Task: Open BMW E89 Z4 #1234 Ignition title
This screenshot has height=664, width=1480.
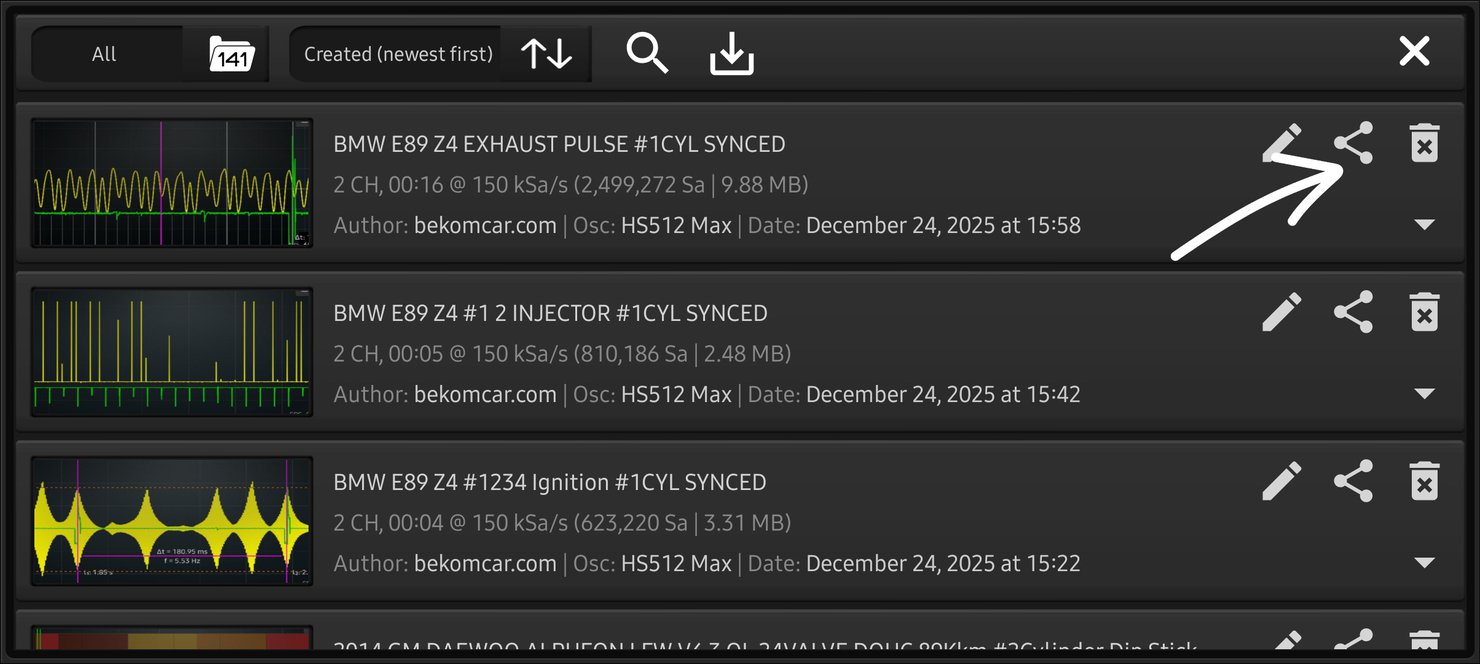Action: [x=549, y=482]
